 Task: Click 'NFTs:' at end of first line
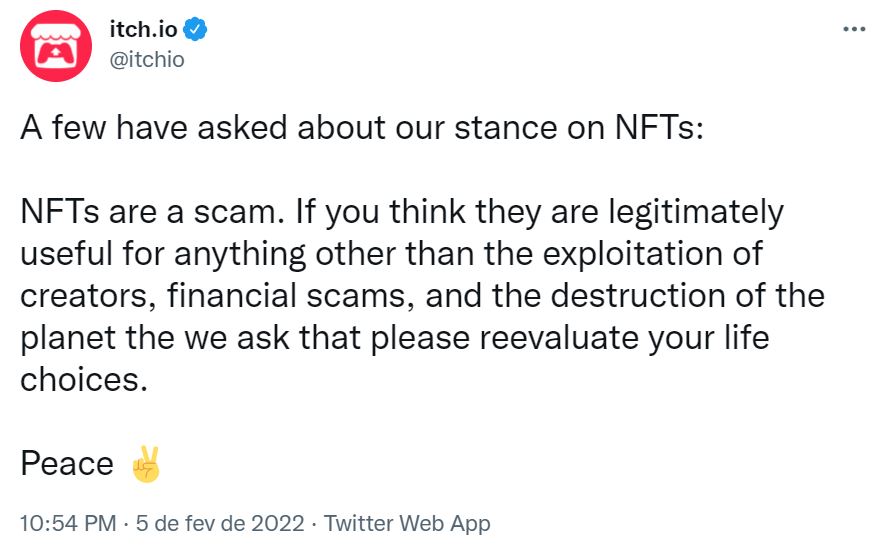click(659, 127)
